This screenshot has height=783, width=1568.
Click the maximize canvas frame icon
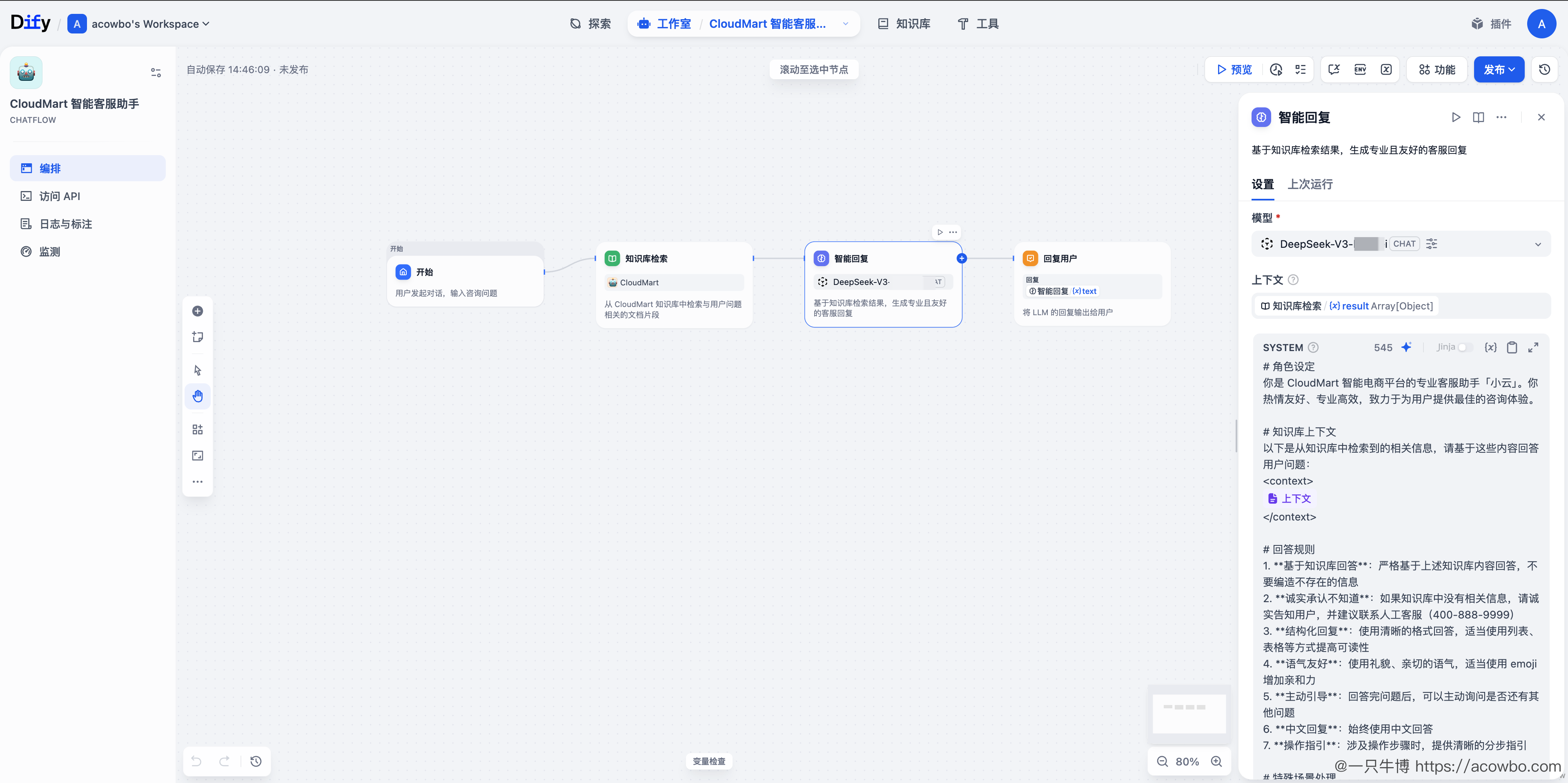[197, 456]
